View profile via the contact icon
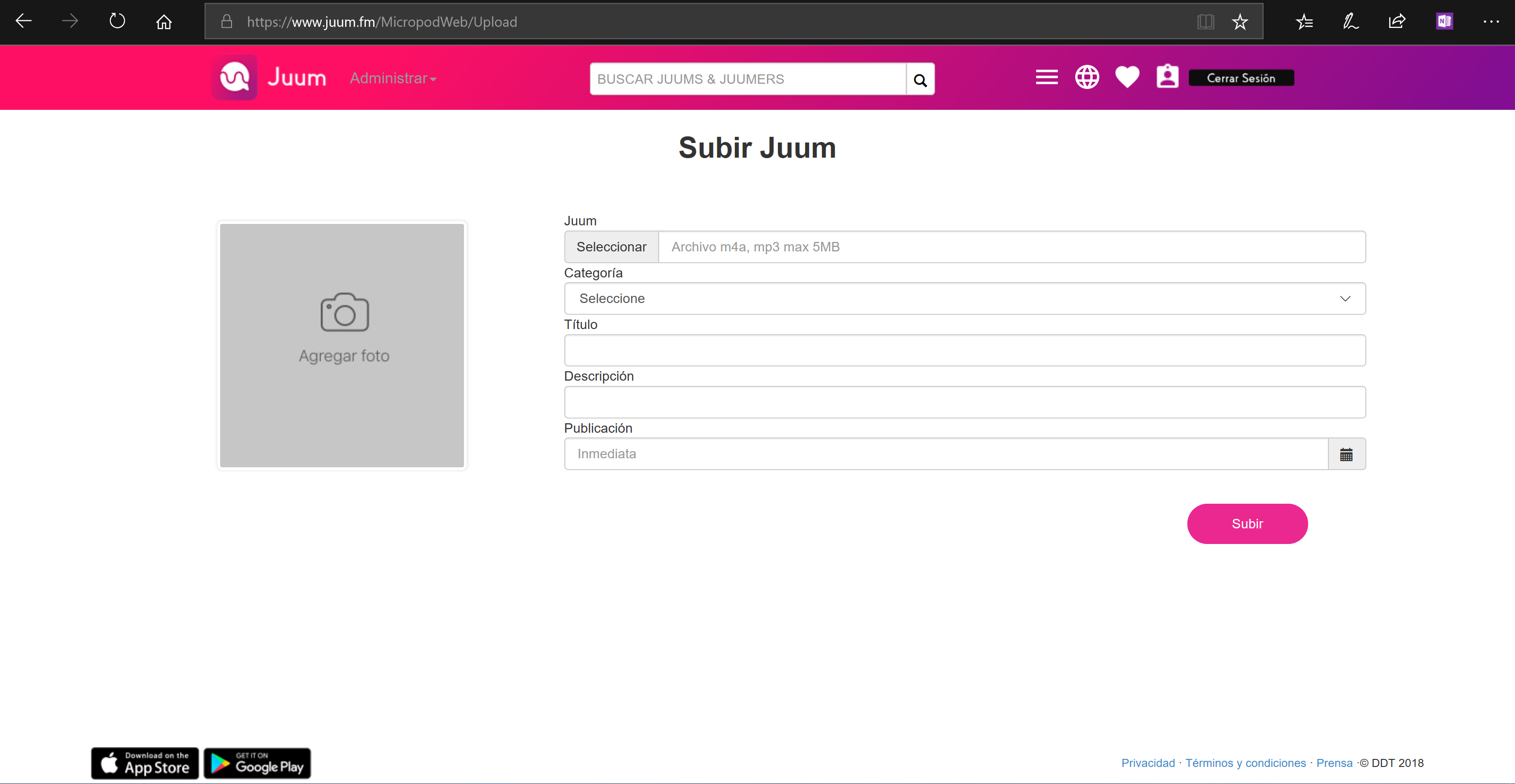The width and height of the screenshot is (1515, 784). click(1167, 77)
